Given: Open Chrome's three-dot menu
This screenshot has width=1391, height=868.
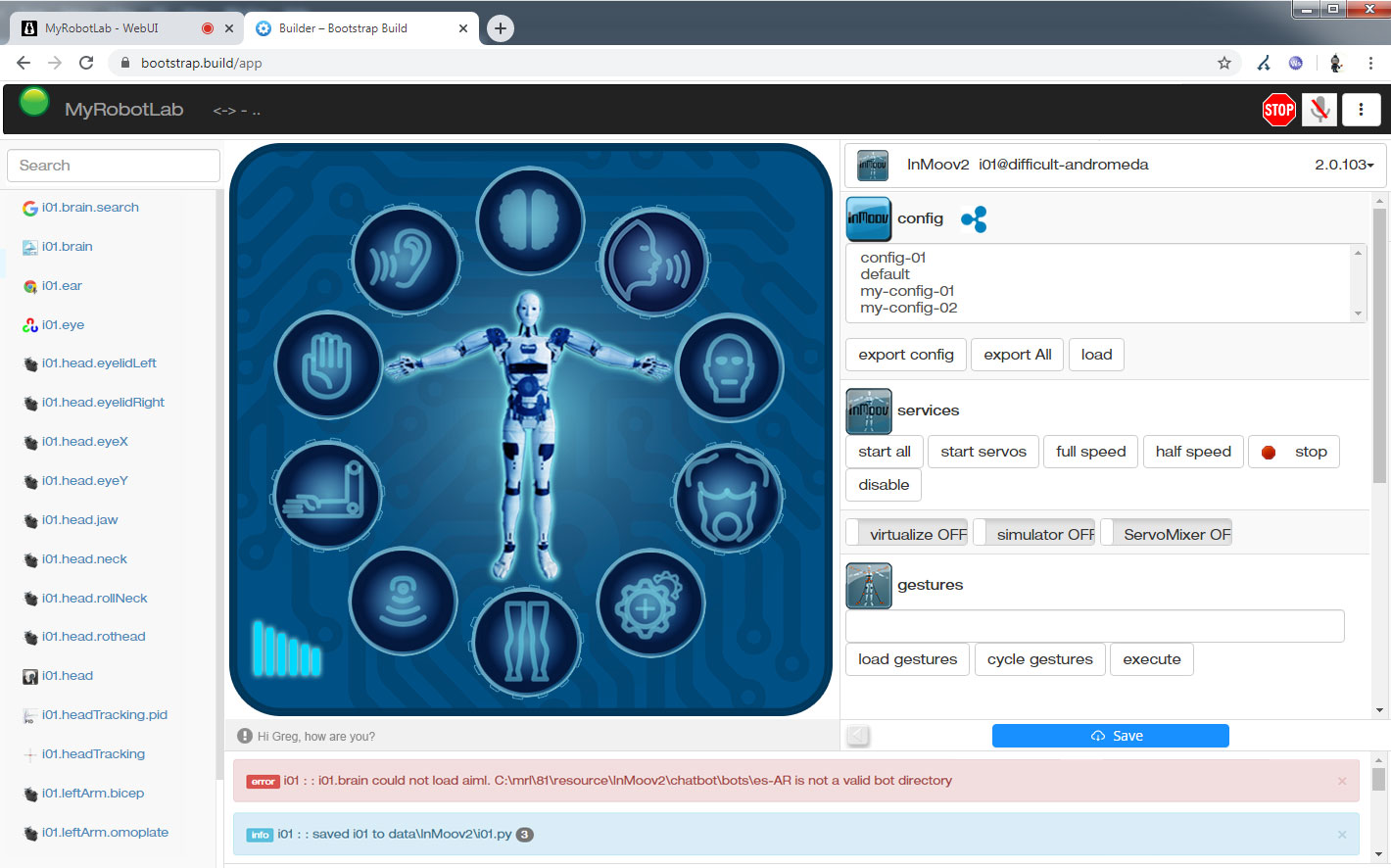Looking at the screenshot, I should pos(1370,63).
